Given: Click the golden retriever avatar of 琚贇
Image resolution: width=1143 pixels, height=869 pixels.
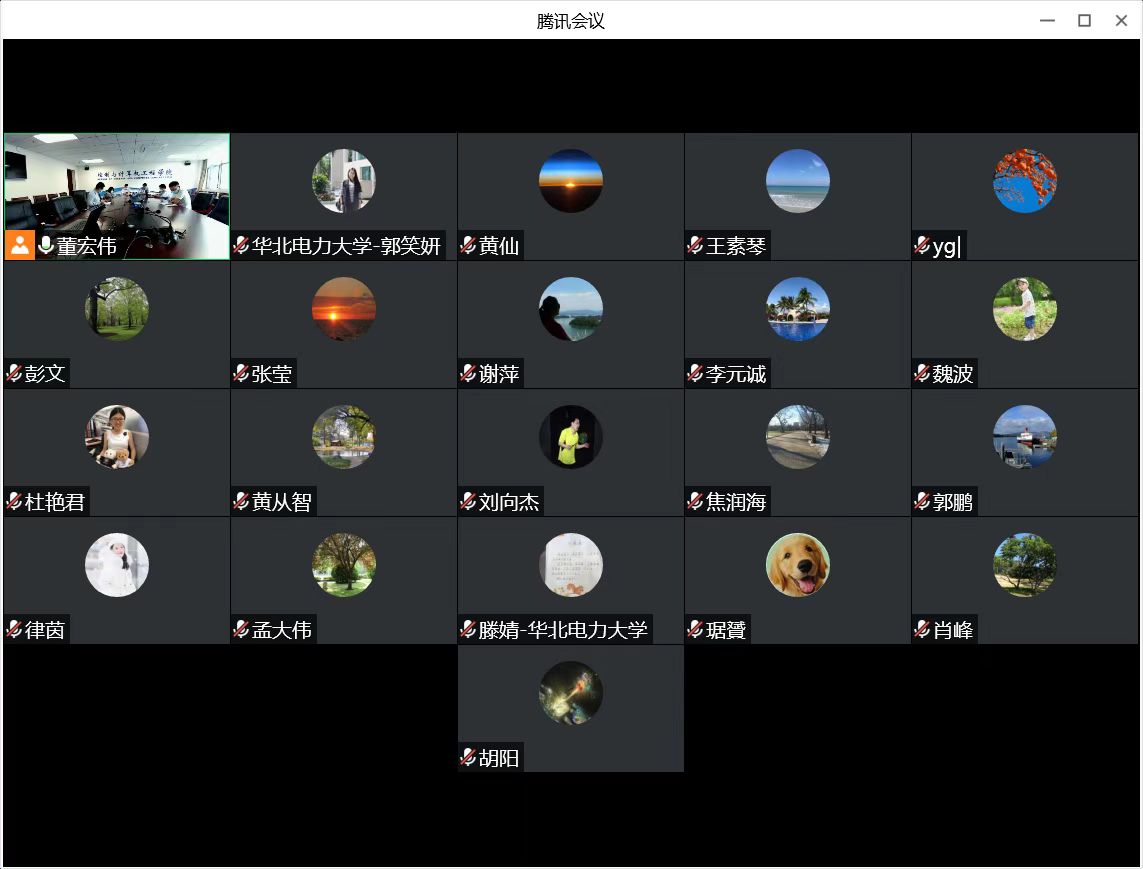Looking at the screenshot, I should pyautogui.click(x=798, y=565).
